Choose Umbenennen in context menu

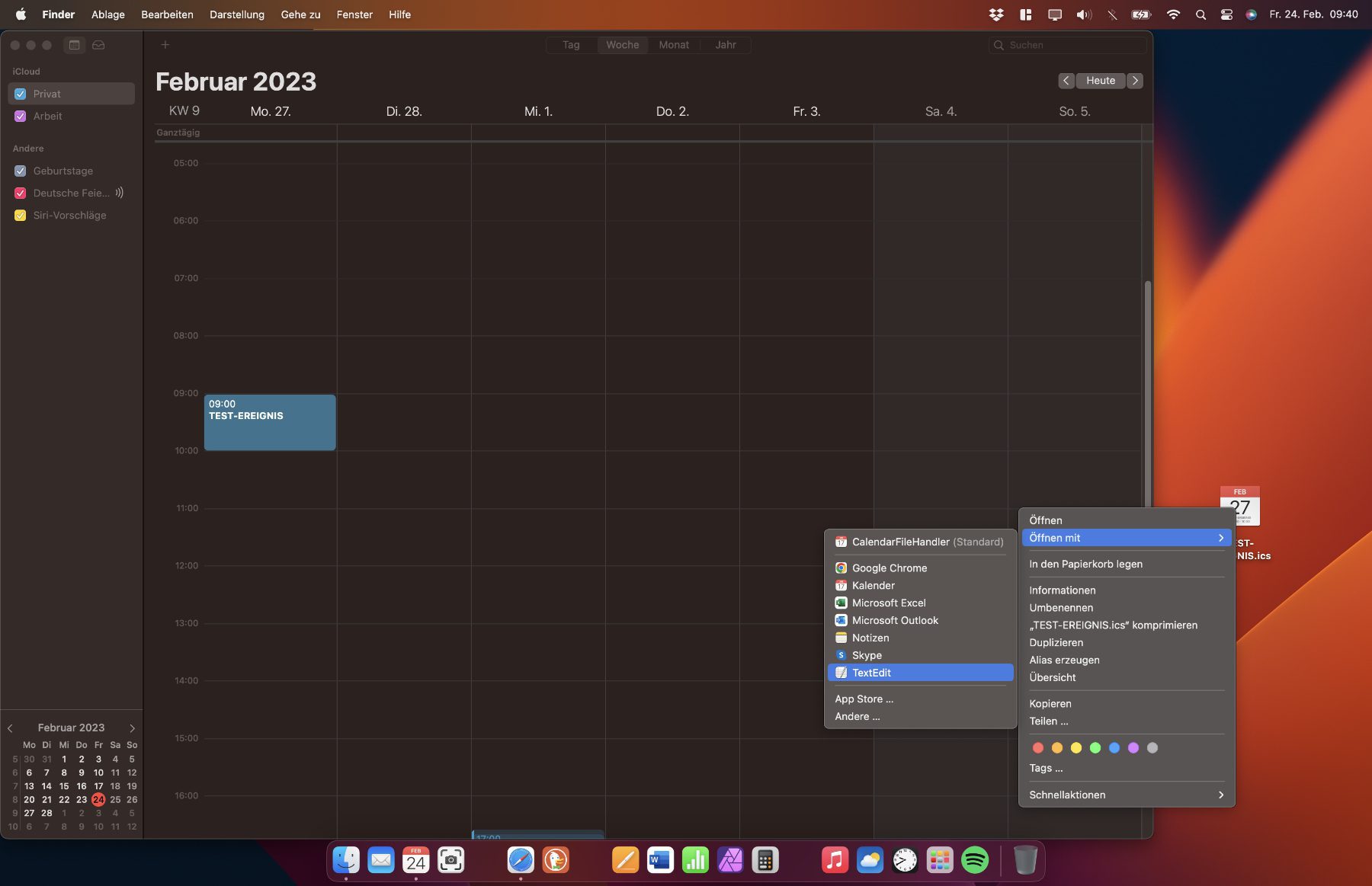[x=1127, y=608]
